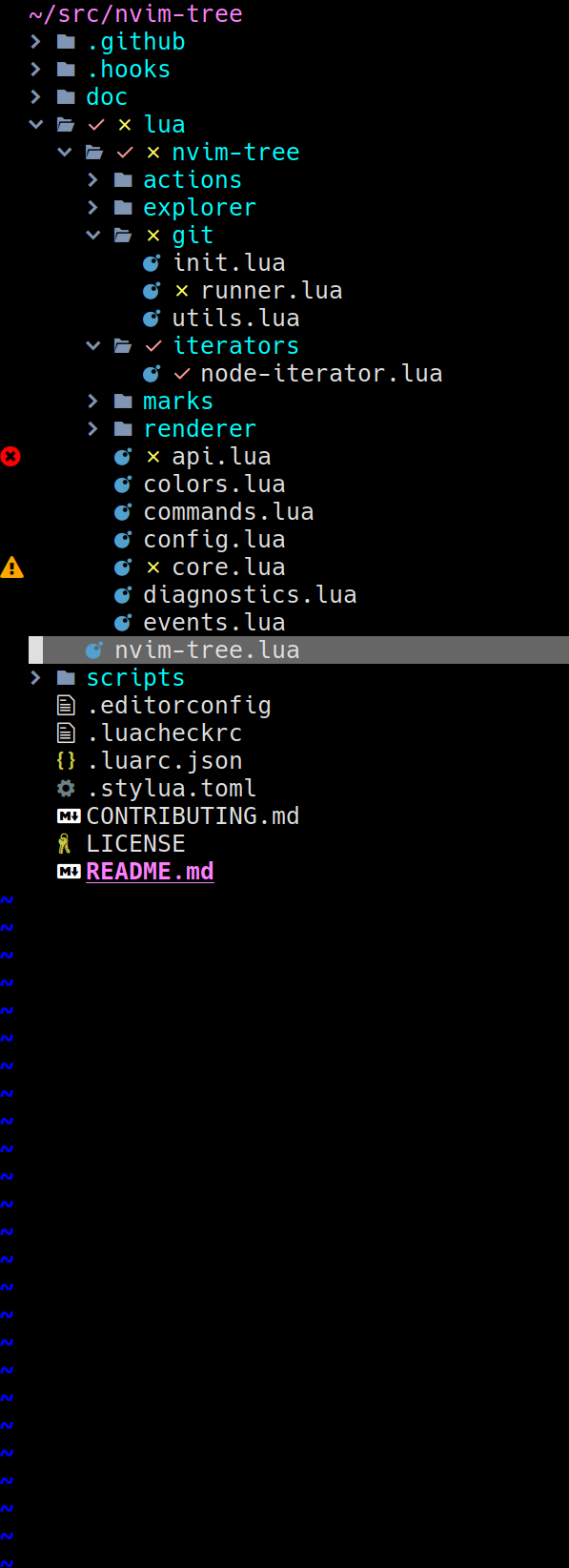
Task: Open the underlined README.md file
Action: pos(150,871)
